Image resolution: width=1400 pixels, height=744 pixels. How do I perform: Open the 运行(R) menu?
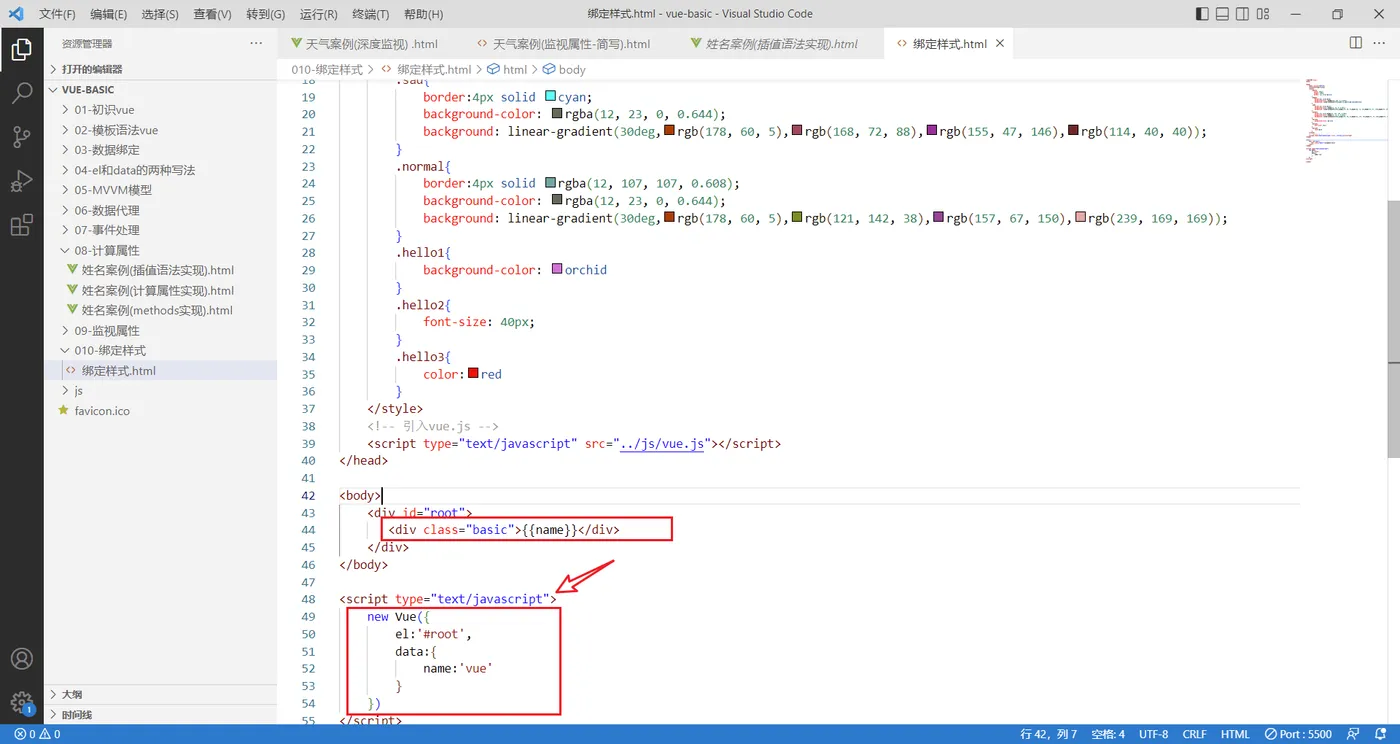pyautogui.click(x=318, y=14)
